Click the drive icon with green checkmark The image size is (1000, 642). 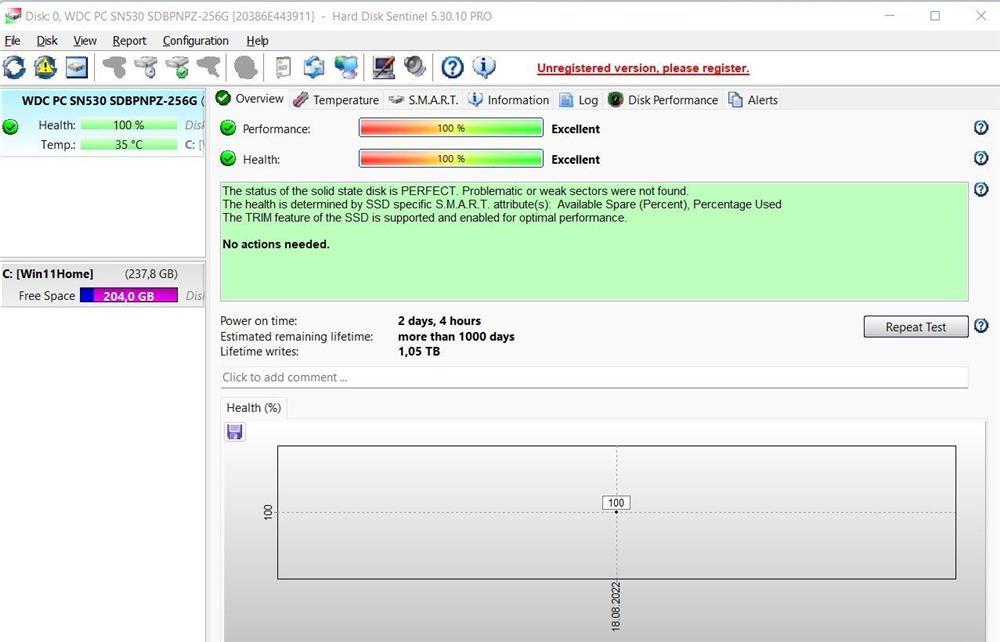178,68
